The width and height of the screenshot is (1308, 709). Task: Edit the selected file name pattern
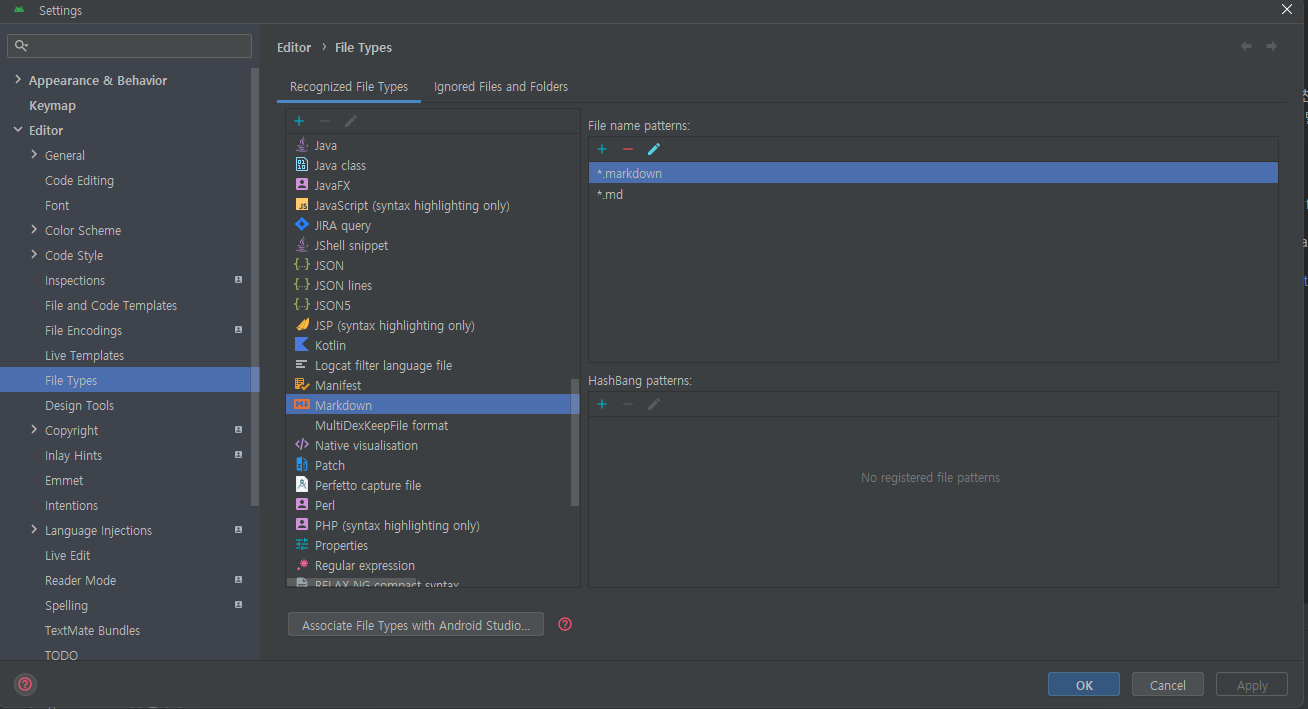tap(654, 149)
